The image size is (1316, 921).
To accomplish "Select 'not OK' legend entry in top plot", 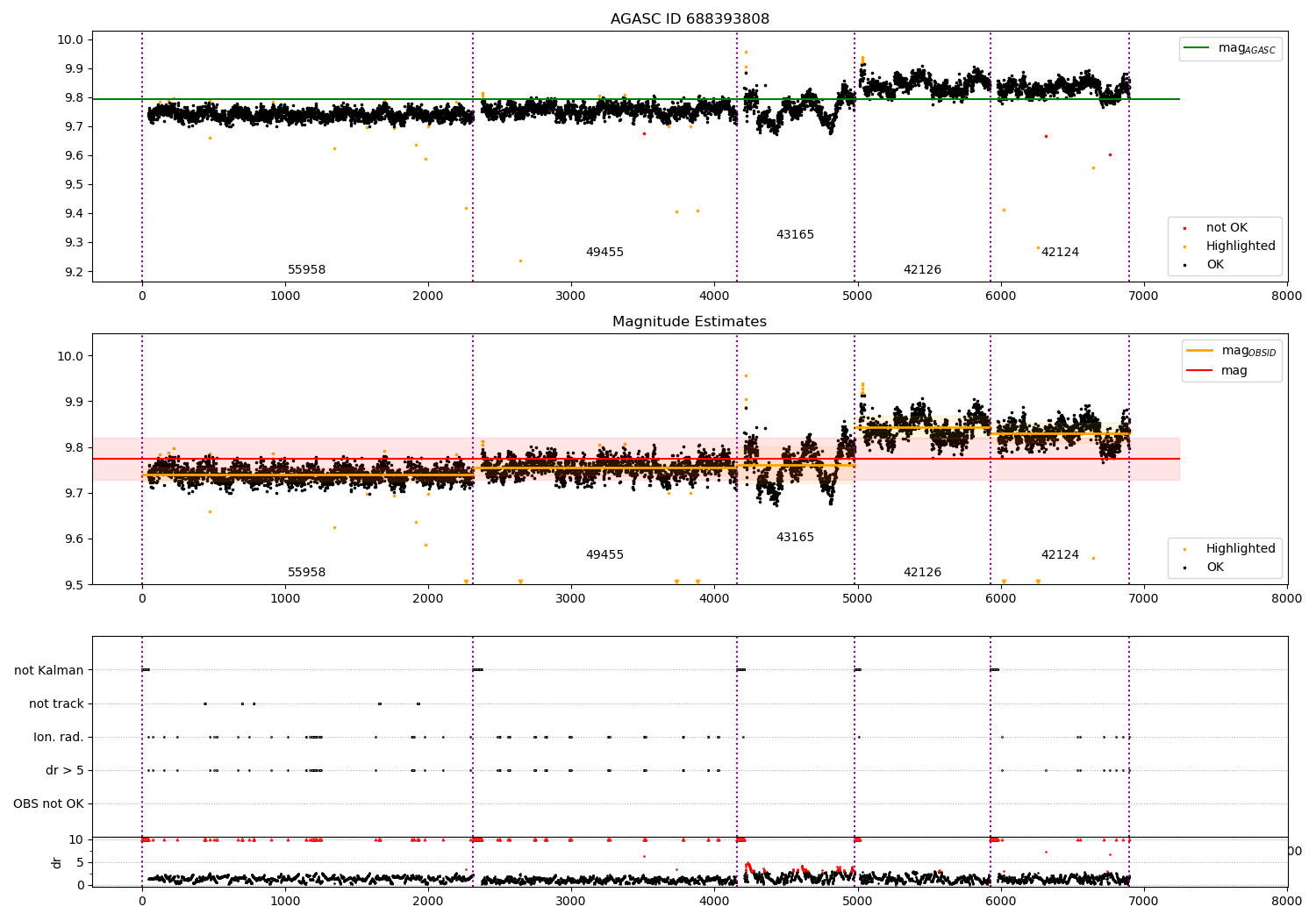I will point(1227,228).
